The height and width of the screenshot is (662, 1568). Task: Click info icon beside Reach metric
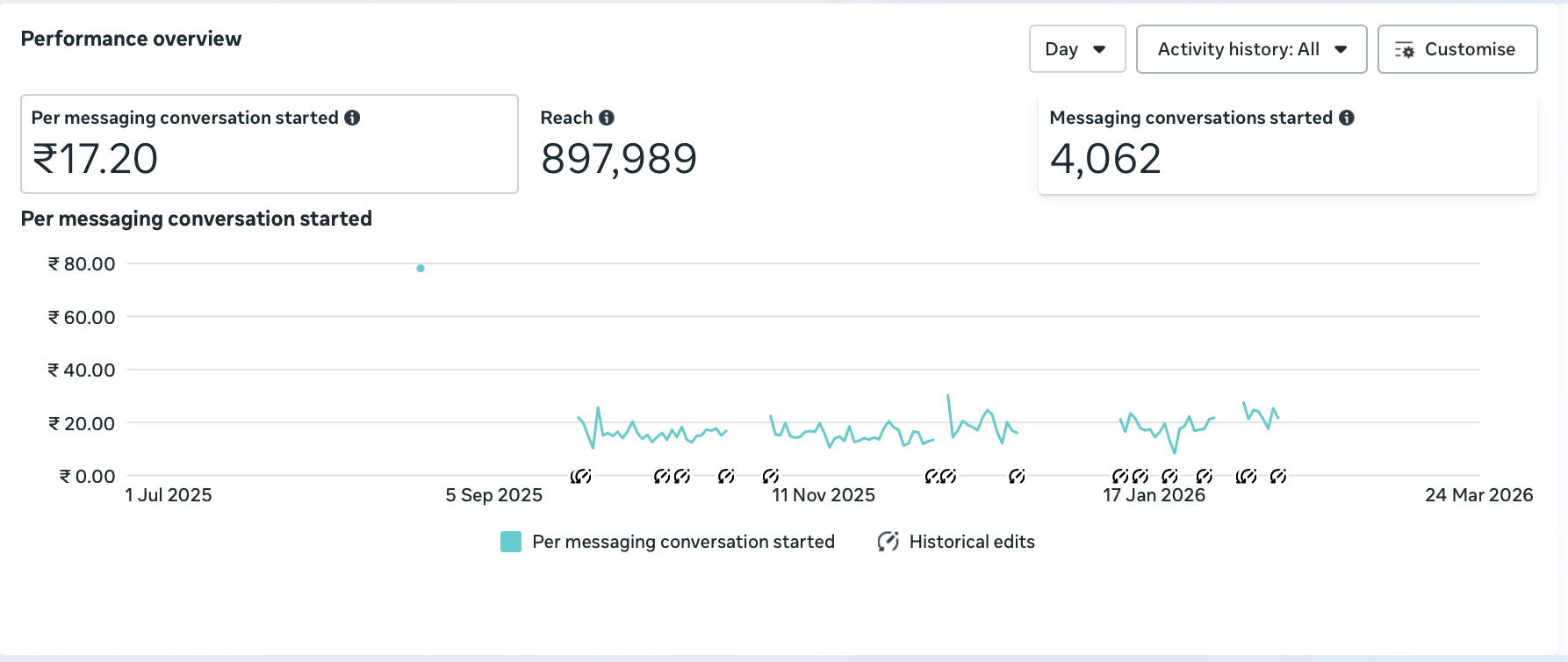tap(607, 118)
